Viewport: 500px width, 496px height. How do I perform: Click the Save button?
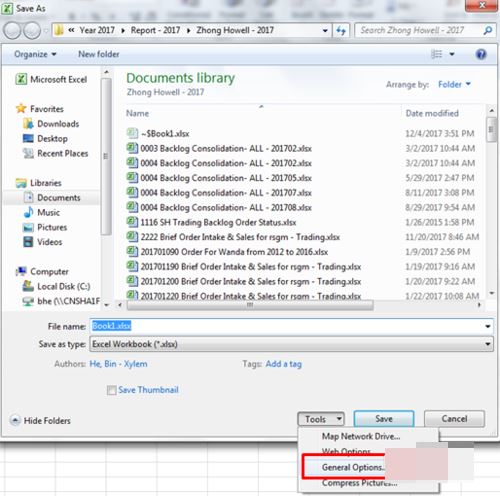384,419
